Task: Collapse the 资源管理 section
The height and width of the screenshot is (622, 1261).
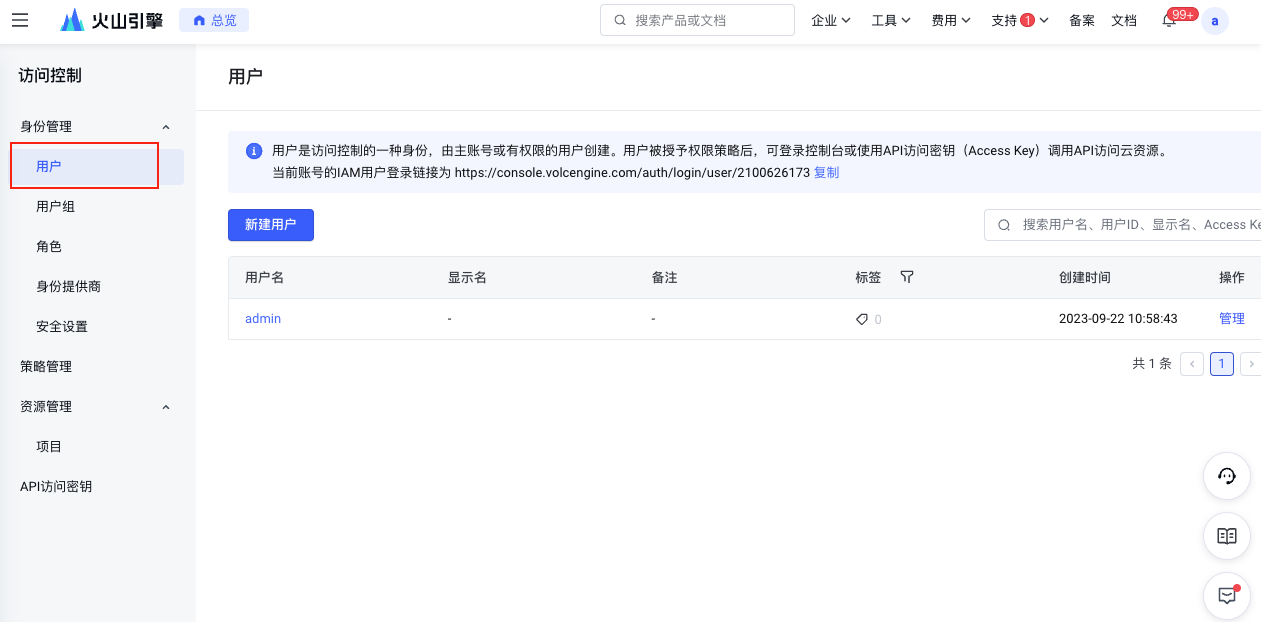Action: click(166, 407)
